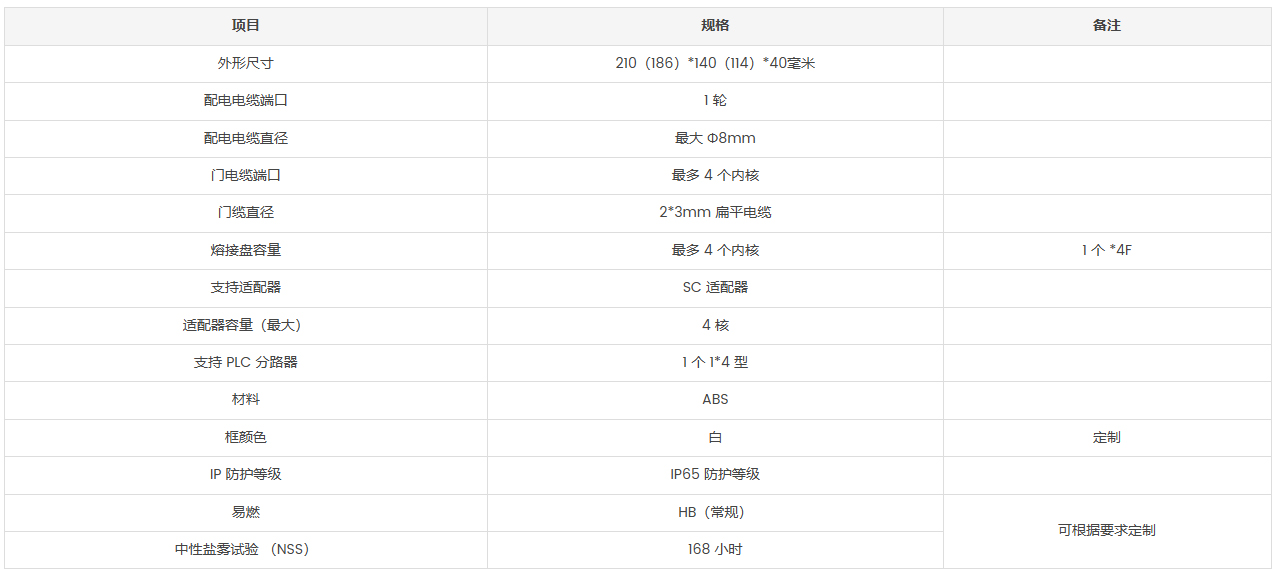Click the 框颜色 row label
The height and width of the screenshot is (573, 1275).
pos(246,437)
